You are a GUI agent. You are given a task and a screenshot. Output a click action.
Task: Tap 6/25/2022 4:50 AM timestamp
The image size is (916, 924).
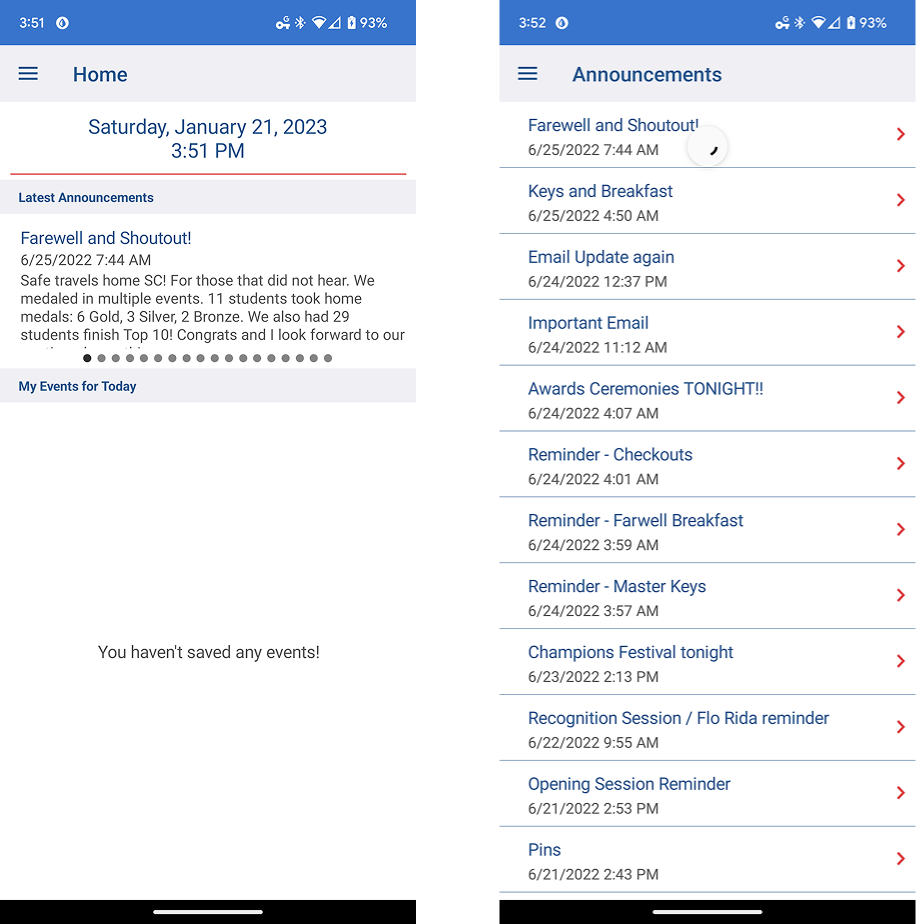(593, 216)
